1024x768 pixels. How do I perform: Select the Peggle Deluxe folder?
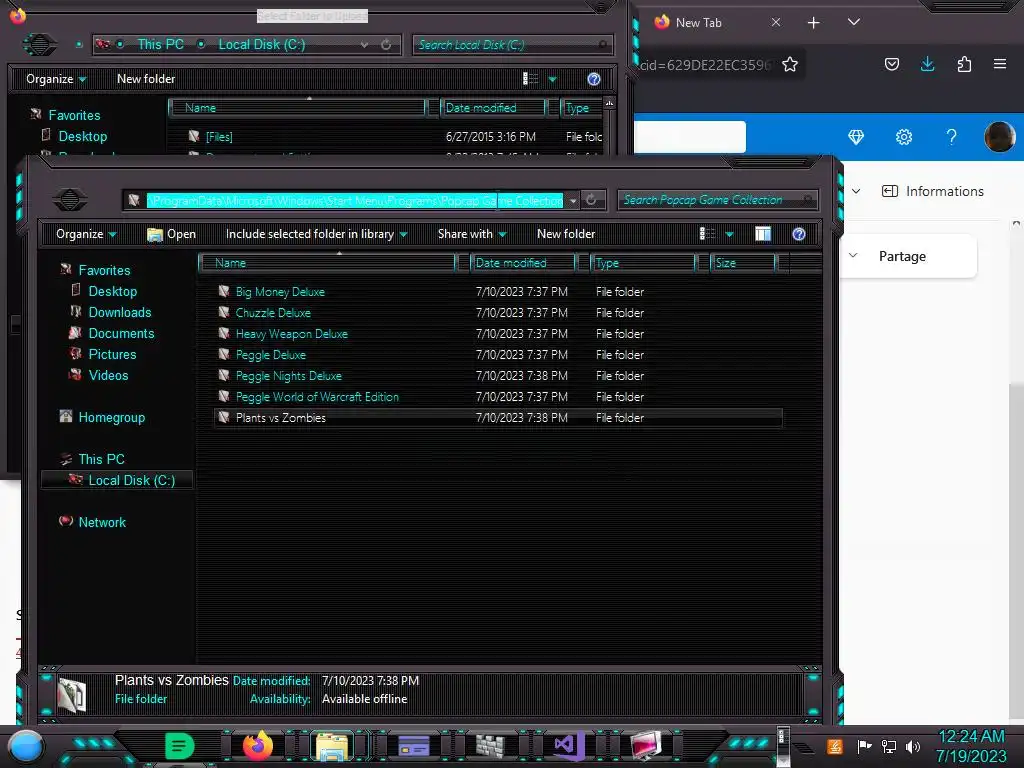coord(270,355)
